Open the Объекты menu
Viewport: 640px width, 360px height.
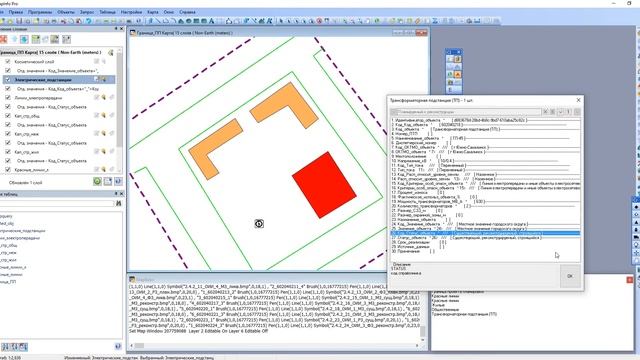coord(66,12)
